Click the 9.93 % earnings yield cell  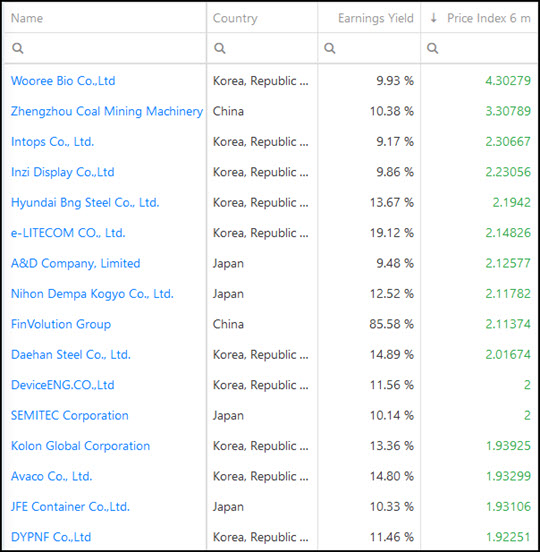[x=395, y=81]
